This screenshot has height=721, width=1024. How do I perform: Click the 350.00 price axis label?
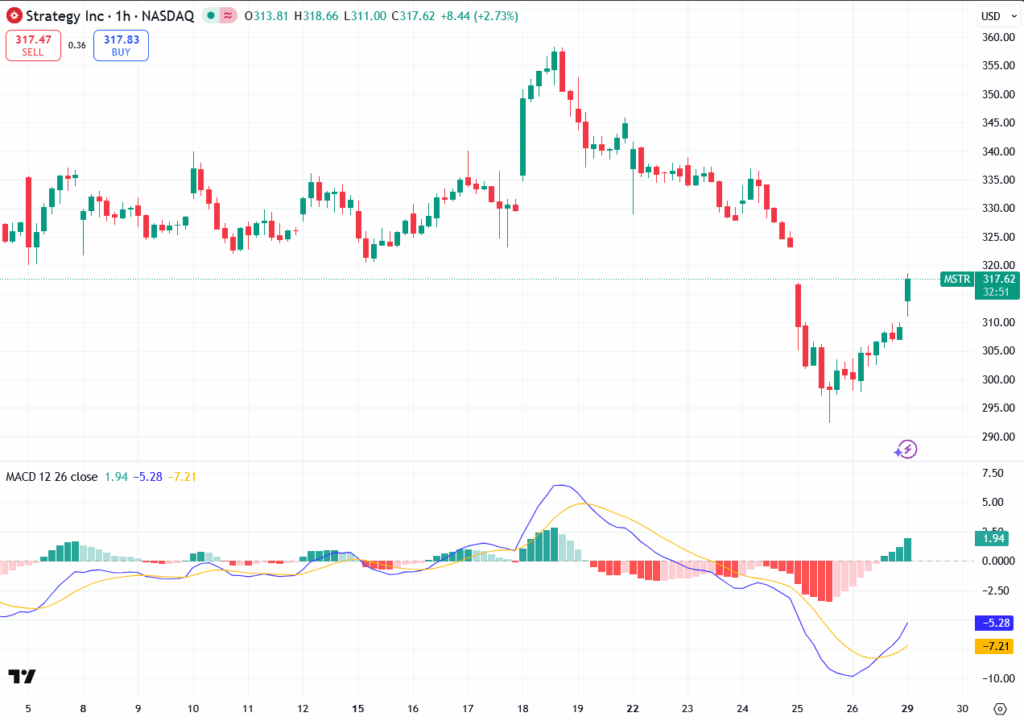(x=999, y=94)
